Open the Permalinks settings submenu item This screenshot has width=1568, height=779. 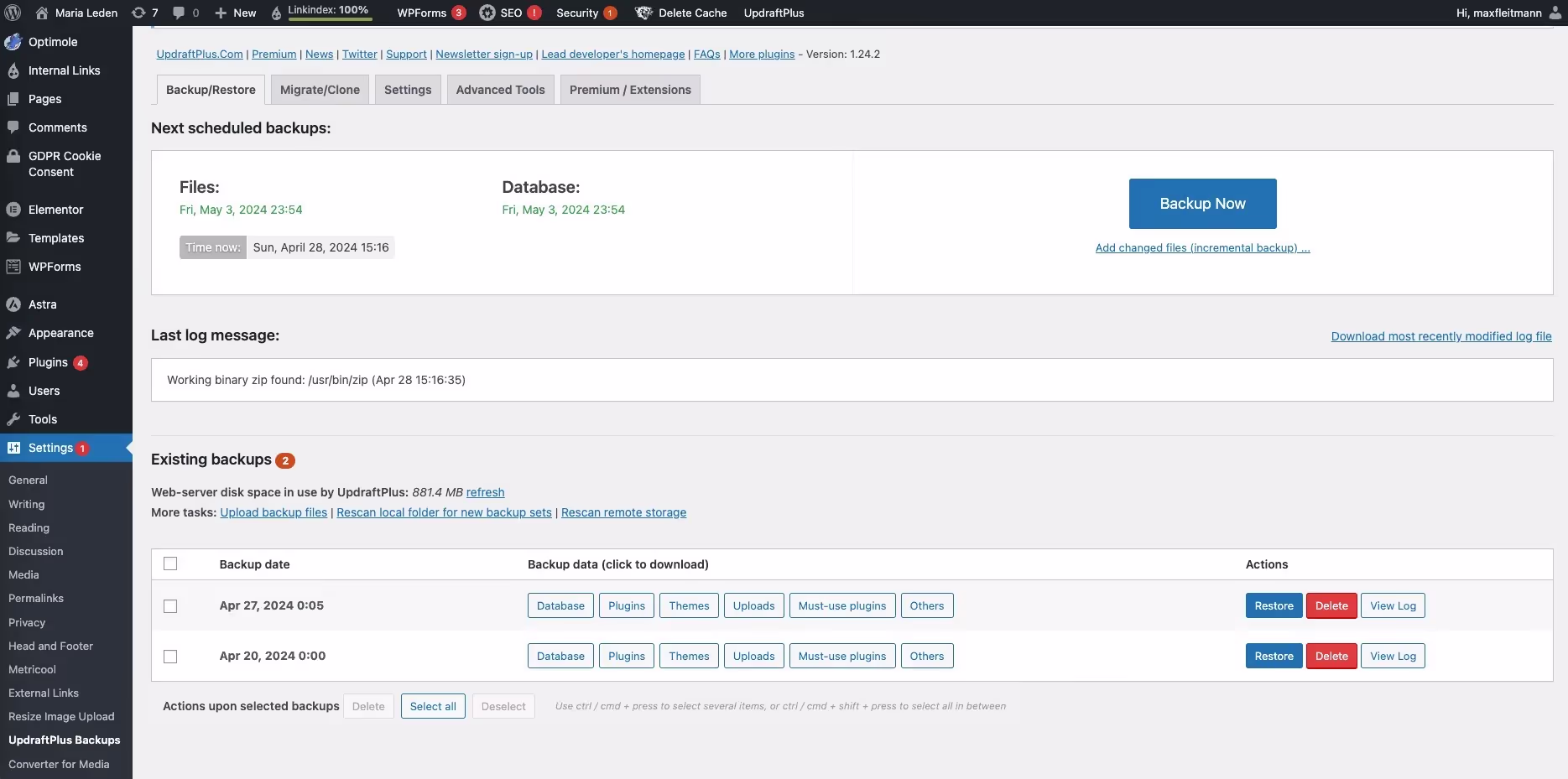pyautogui.click(x=36, y=599)
